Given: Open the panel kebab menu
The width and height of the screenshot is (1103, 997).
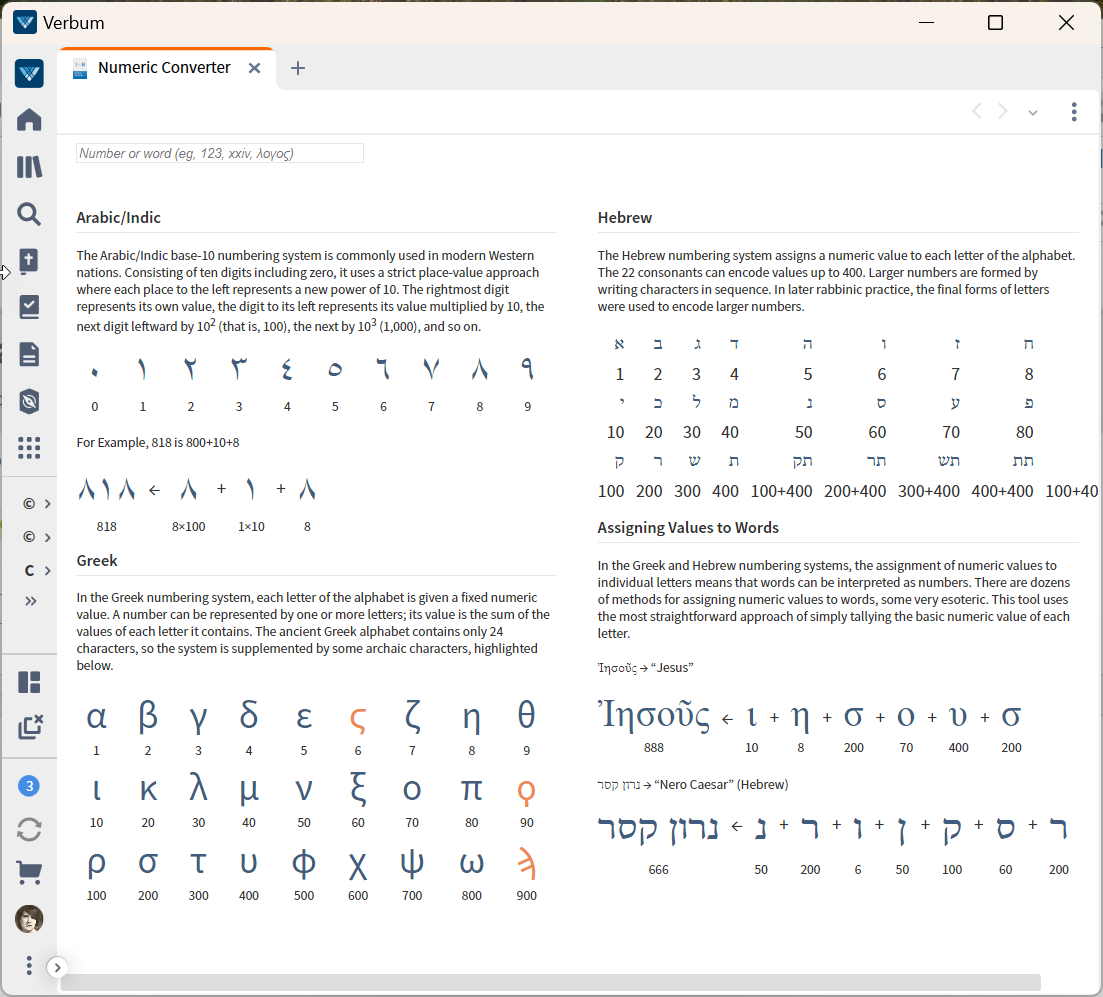Looking at the screenshot, I should click(x=1074, y=112).
